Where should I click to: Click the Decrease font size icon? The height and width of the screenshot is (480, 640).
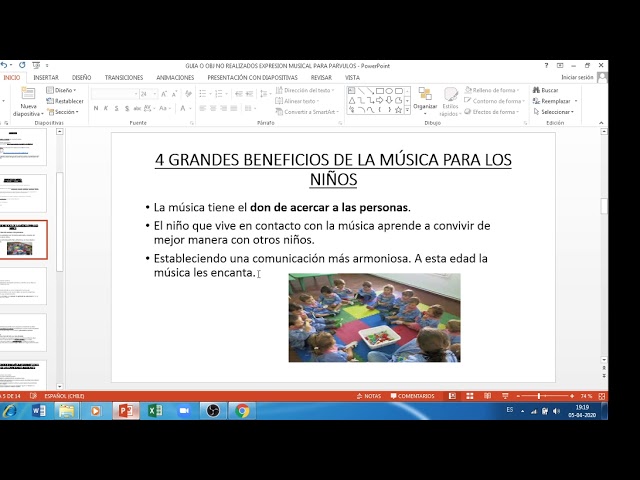pos(174,94)
